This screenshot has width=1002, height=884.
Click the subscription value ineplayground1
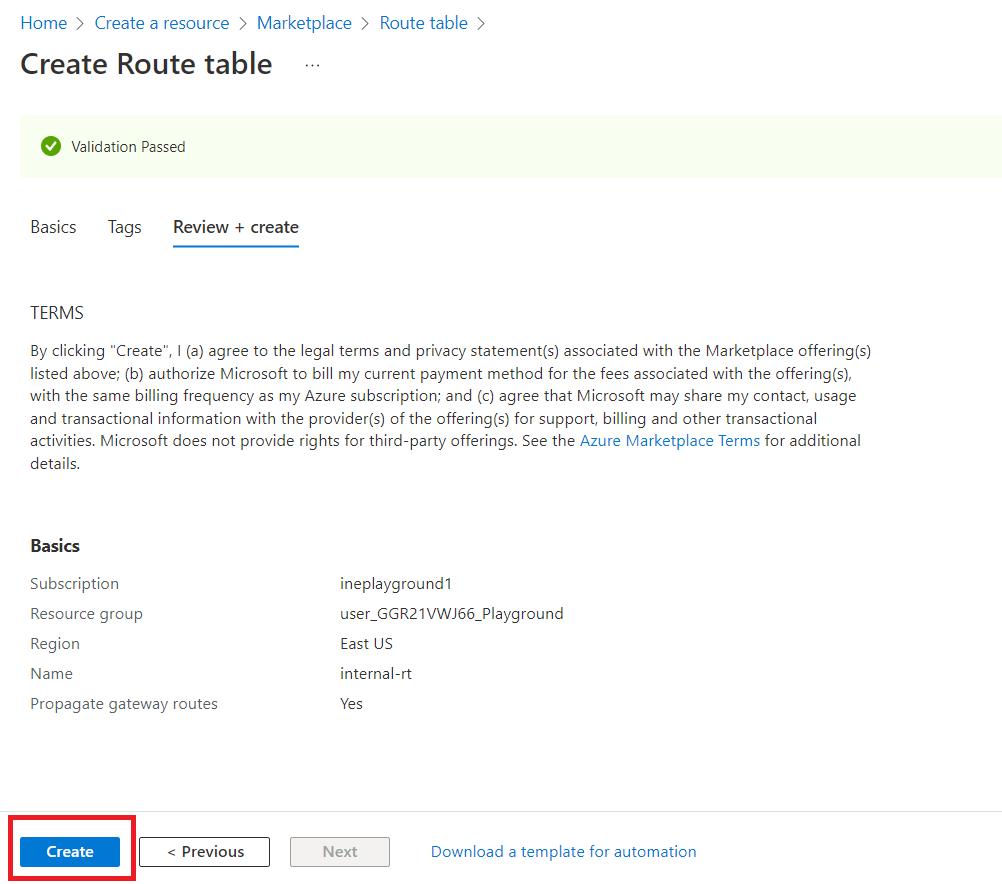point(396,584)
